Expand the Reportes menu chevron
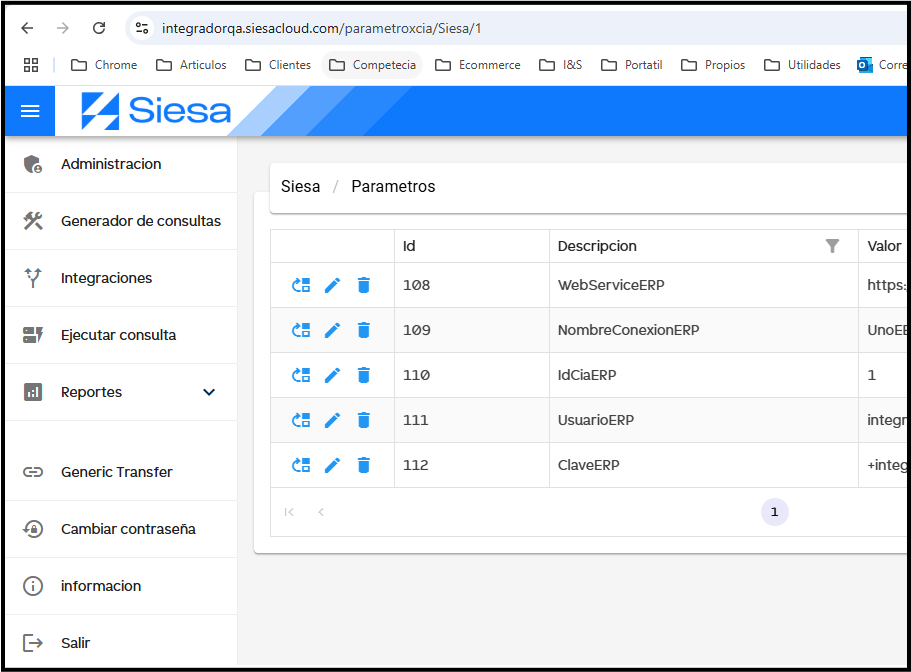Screen dimensions: 911x672 [x=209, y=392]
